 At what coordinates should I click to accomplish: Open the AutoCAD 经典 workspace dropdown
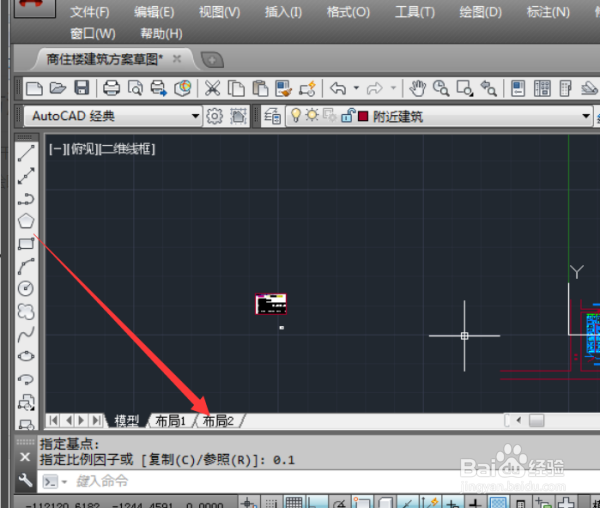pyautogui.click(x=112, y=116)
